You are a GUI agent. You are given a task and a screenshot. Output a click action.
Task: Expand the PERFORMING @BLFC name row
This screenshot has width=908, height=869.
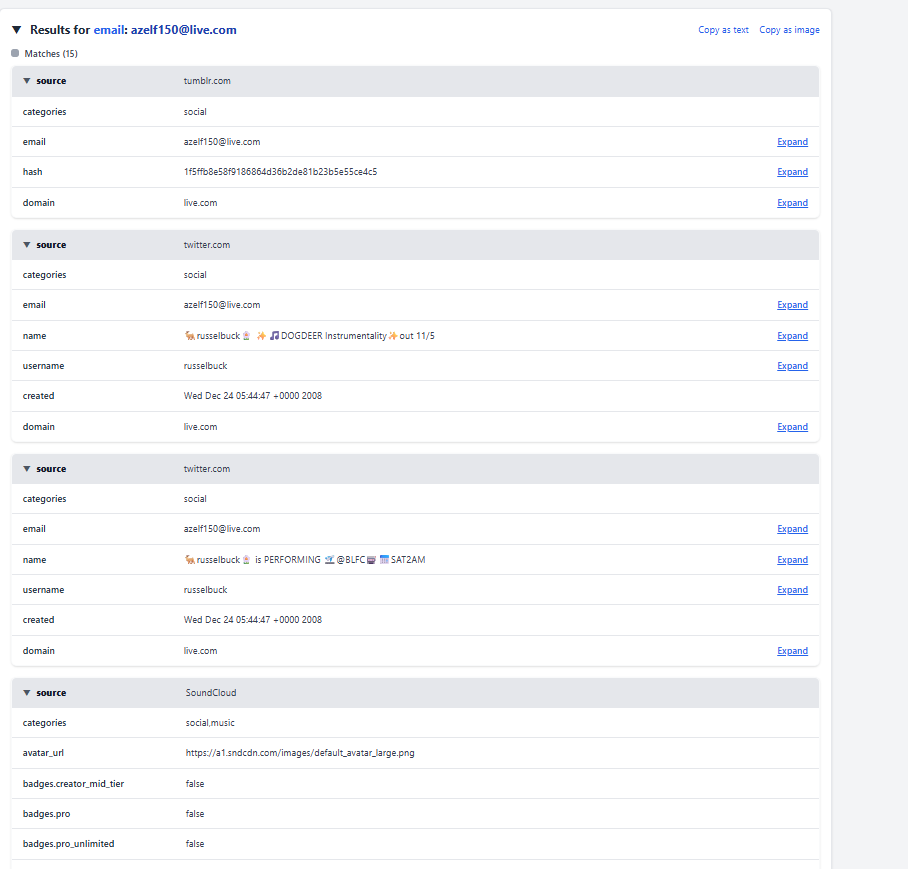pyautogui.click(x=792, y=560)
